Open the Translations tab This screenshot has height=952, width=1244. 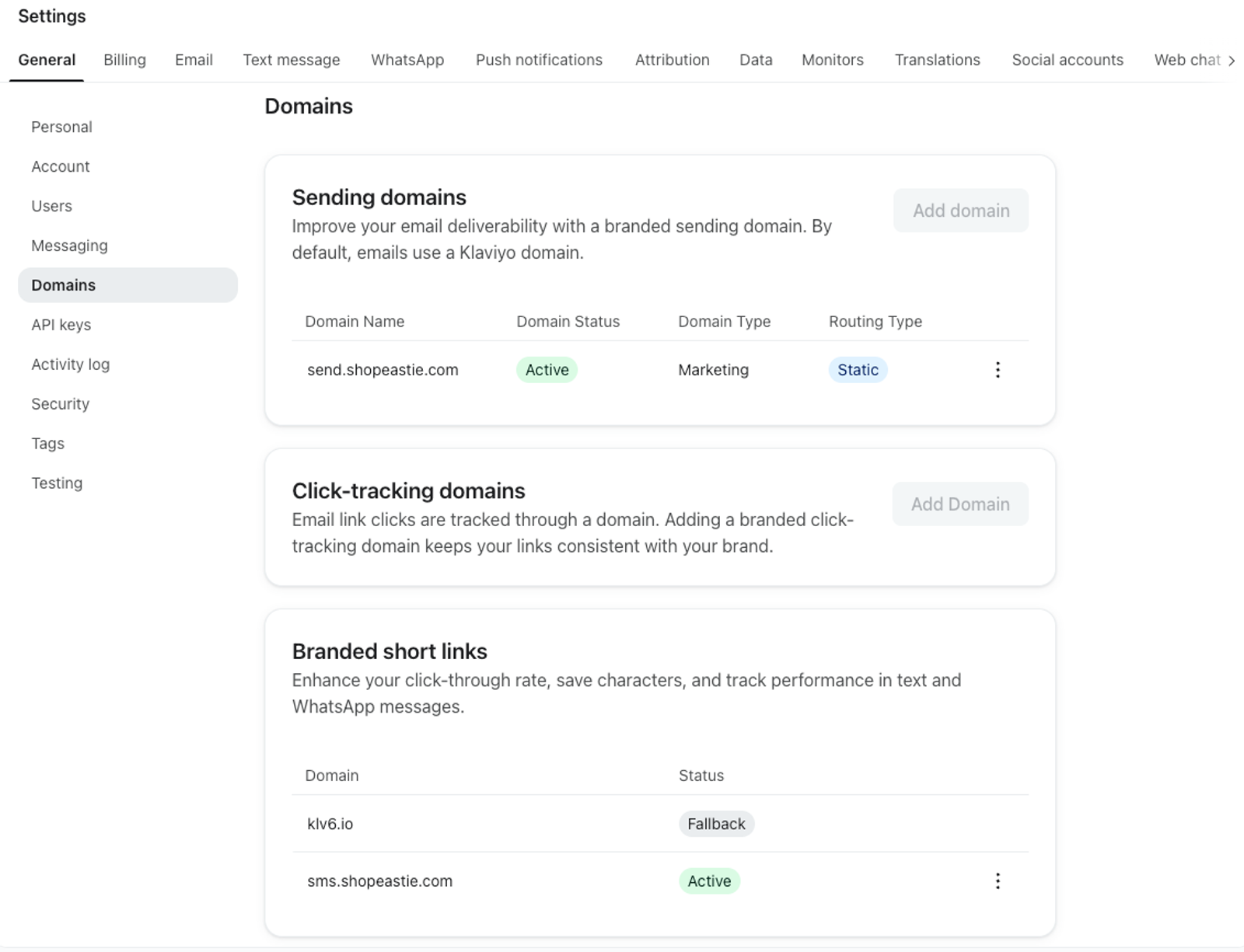click(937, 60)
